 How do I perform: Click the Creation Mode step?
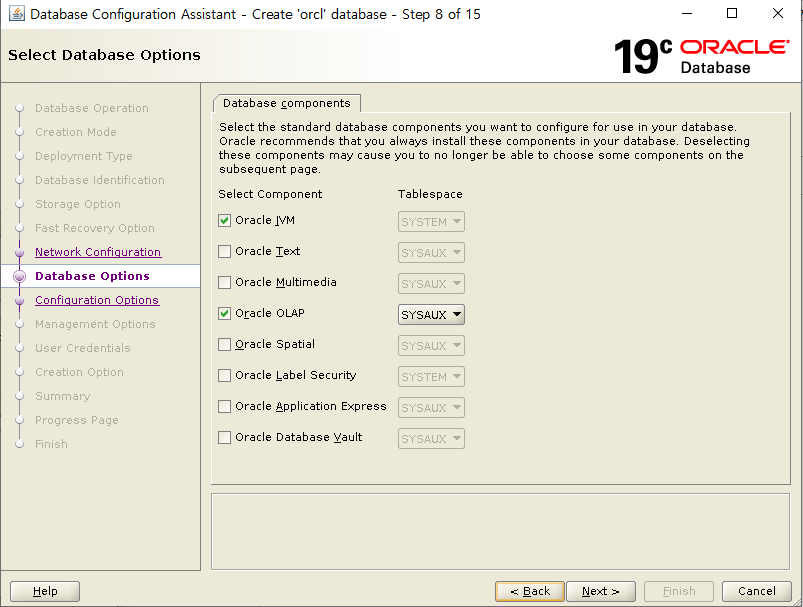[x=76, y=132]
